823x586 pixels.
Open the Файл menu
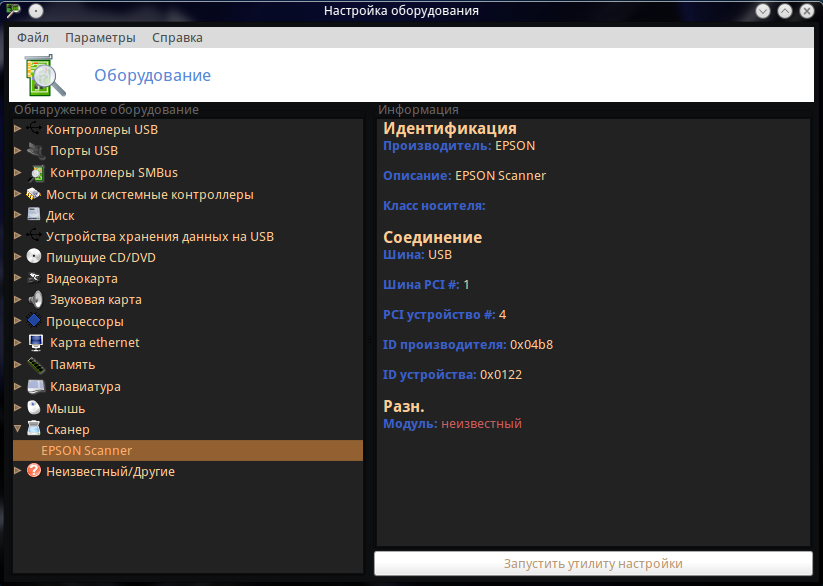pos(33,38)
